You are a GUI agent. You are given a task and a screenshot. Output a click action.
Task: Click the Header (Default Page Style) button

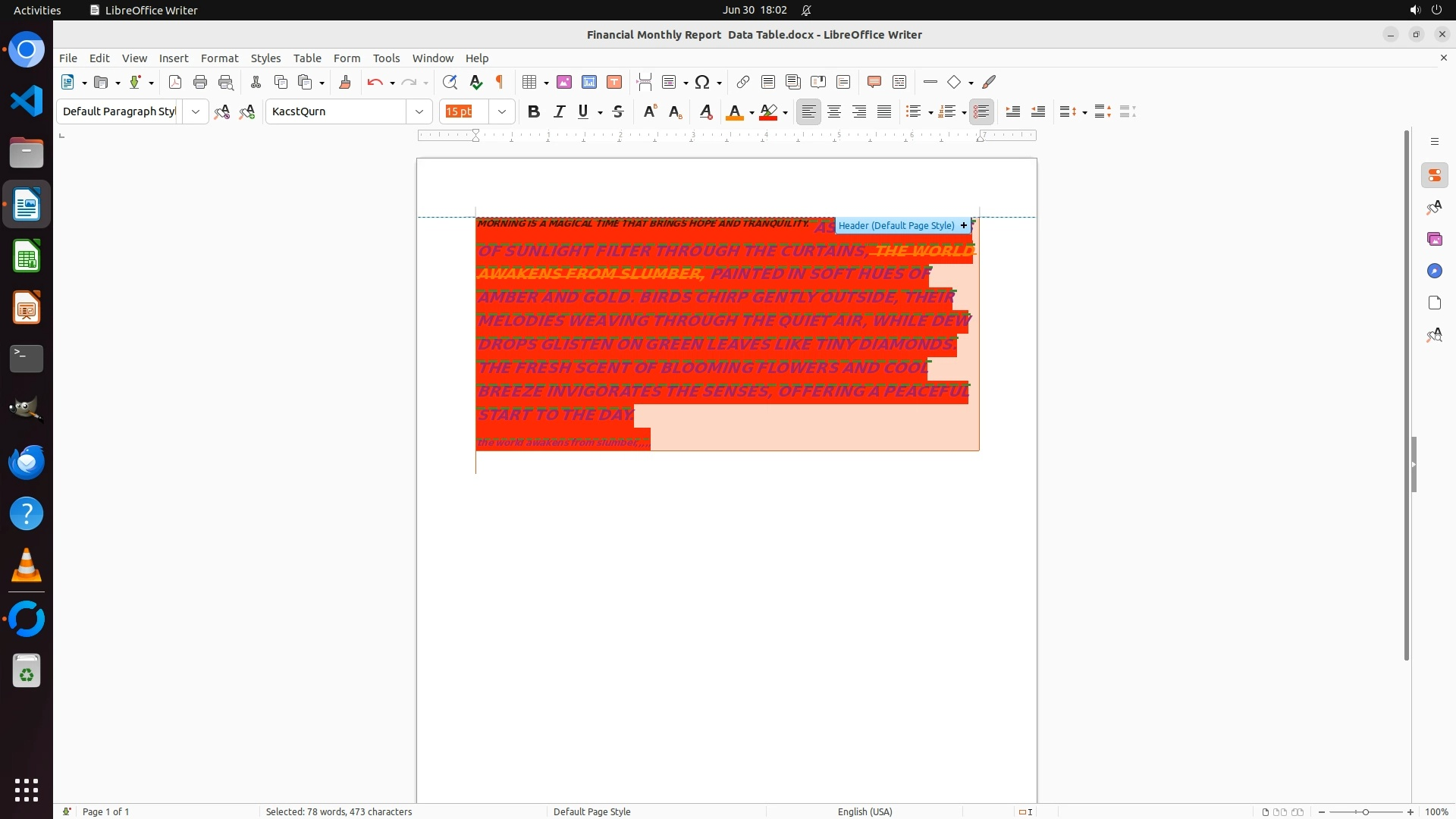[x=896, y=226]
